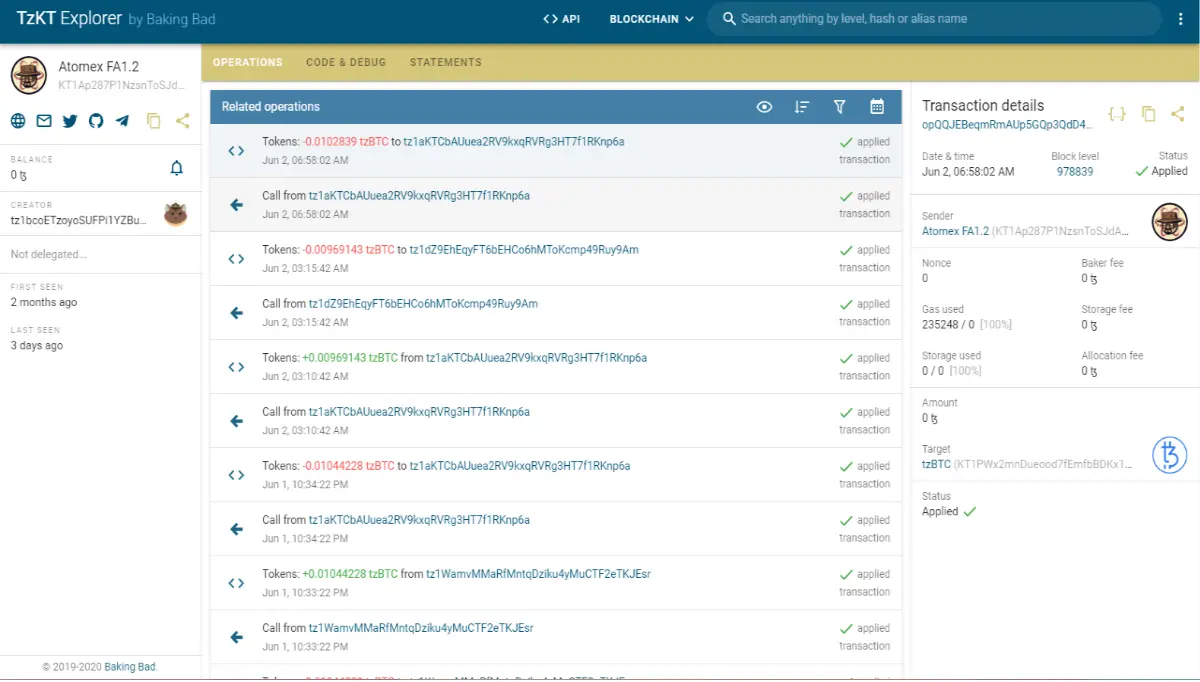The image size is (1200, 682).
Task: Click code icon of -0.01044228 tzBTC row
Action: pyautogui.click(x=236, y=475)
